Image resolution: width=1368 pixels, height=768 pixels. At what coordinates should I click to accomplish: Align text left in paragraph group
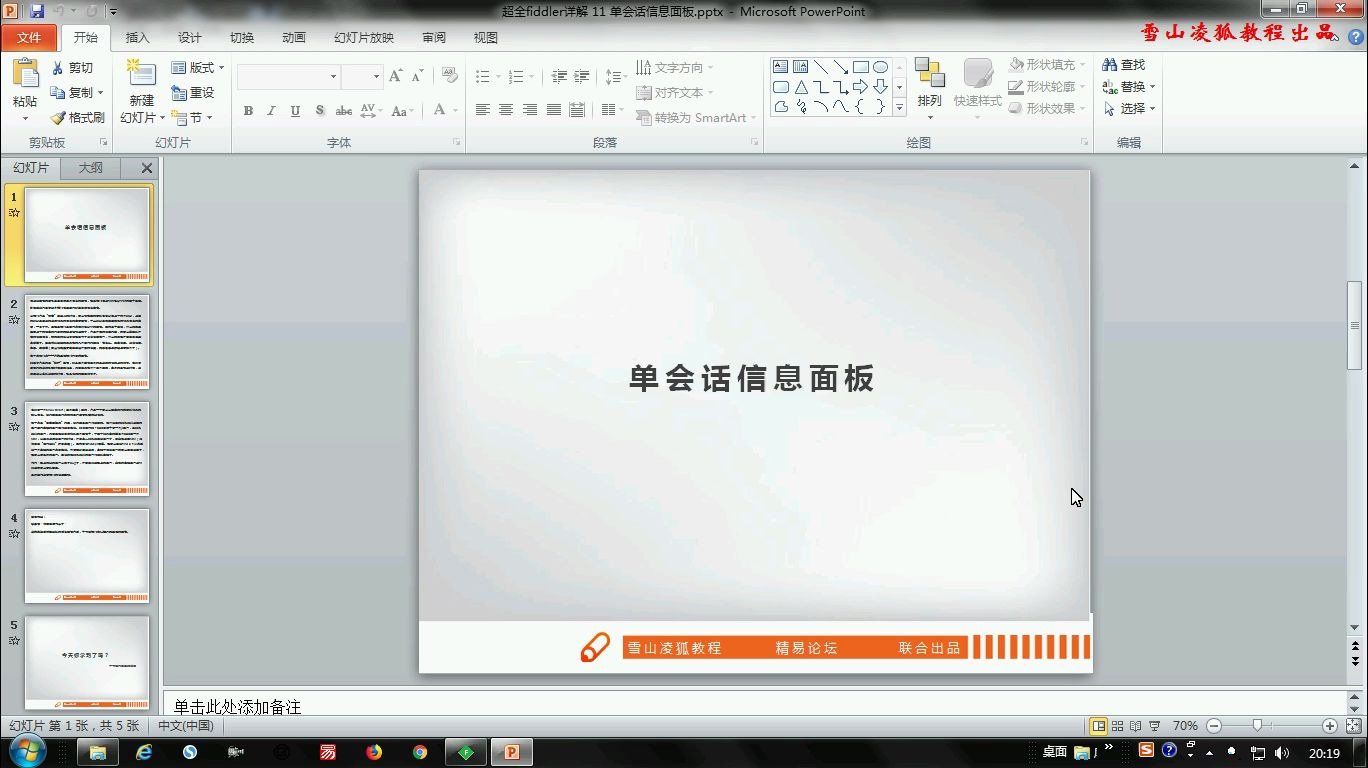pos(482,110)
